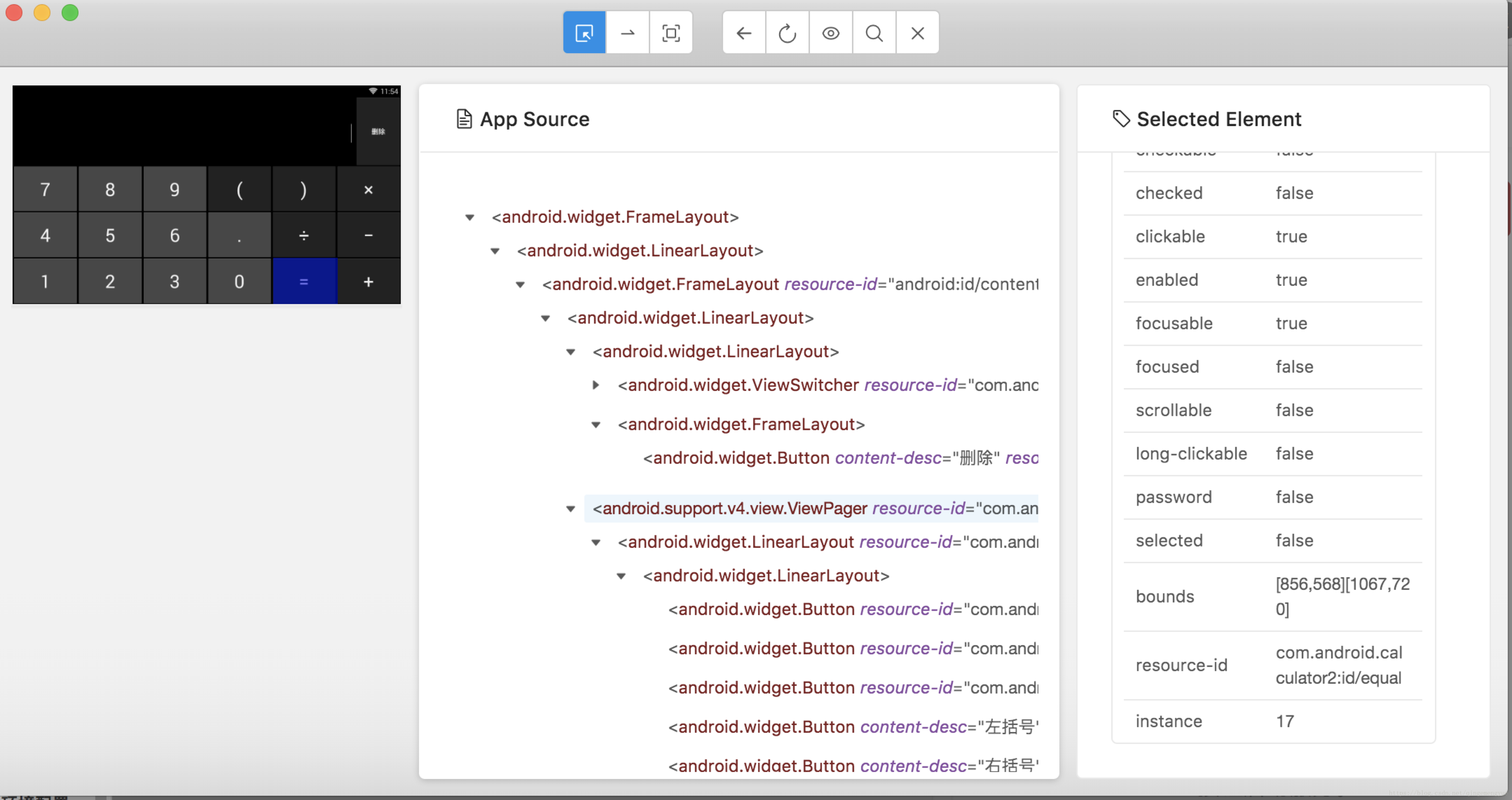The image size is (1512, 800).
Task: Tap the 9 key on calculator screenshot
Action: [x=174, y=189]
